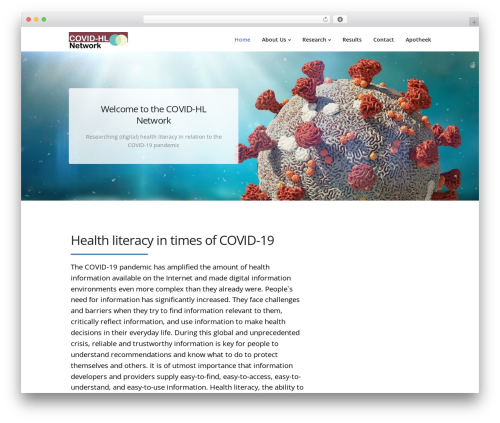500x423 pixels.
Task: Expand the About Us dropdown chevron
Action: (x=290, y=40)
